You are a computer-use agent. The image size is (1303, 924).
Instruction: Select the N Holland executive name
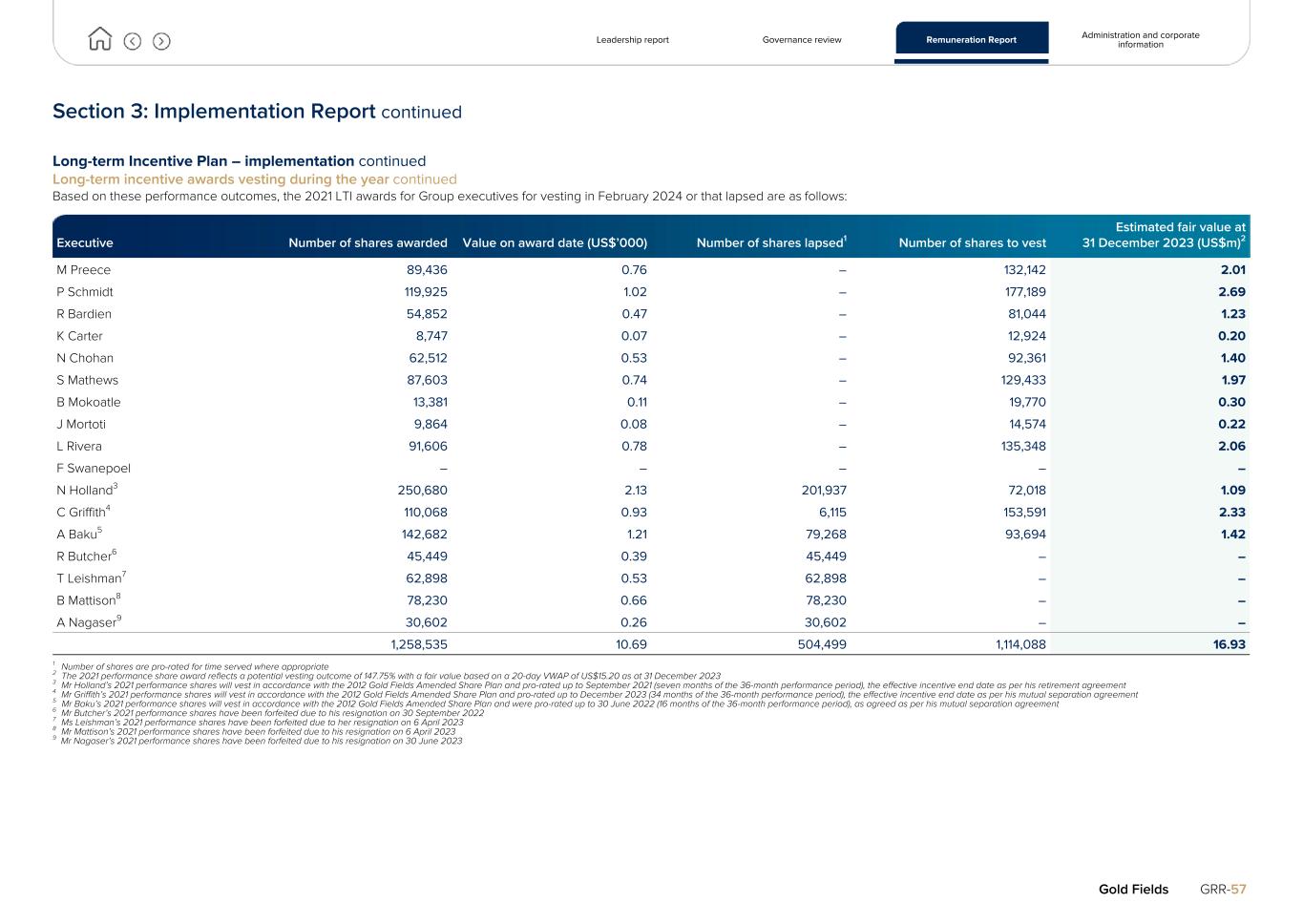(85, 491)
